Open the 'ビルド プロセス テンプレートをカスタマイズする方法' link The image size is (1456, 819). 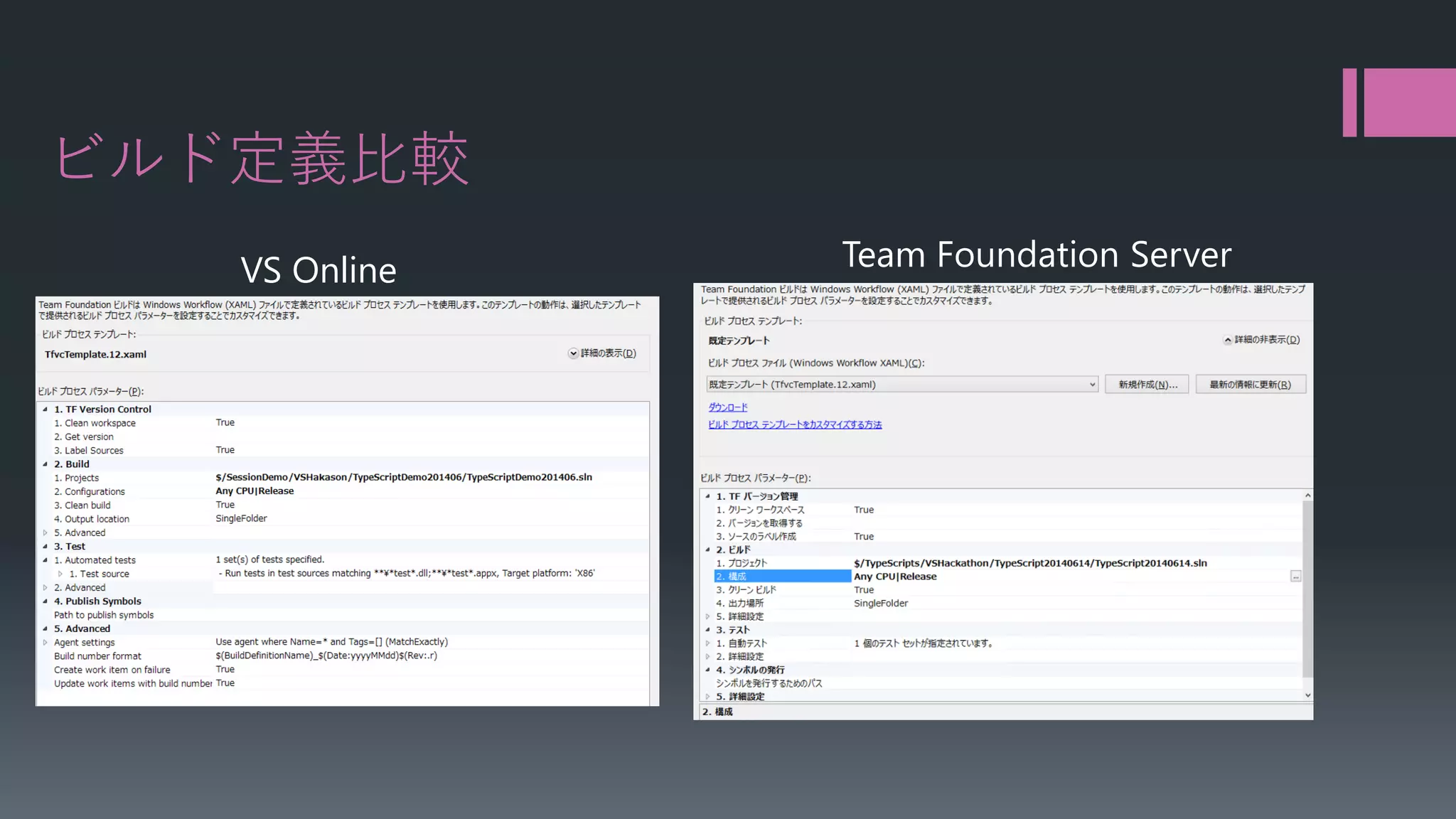[795, 424]
